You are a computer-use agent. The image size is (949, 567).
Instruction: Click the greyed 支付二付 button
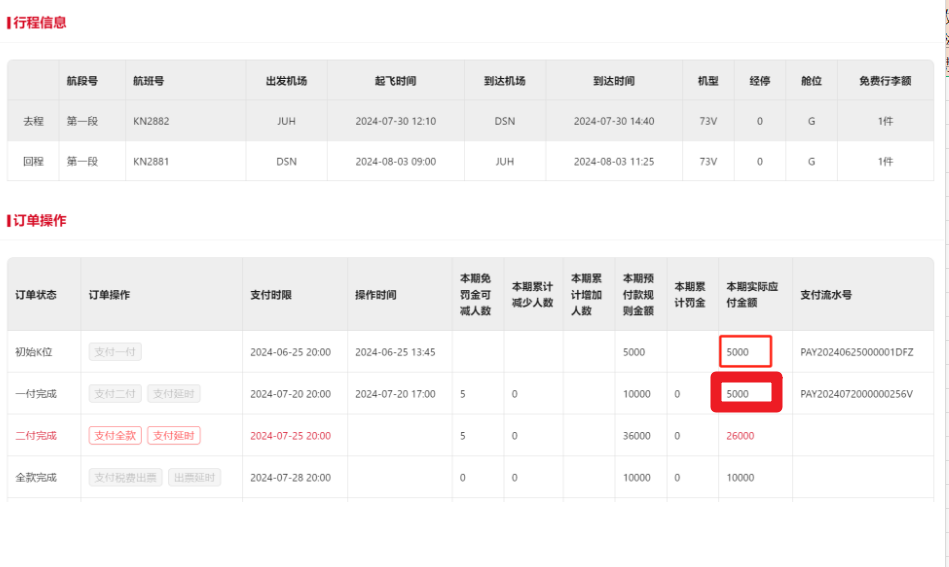pyautogui.click(x=115, y=394)
